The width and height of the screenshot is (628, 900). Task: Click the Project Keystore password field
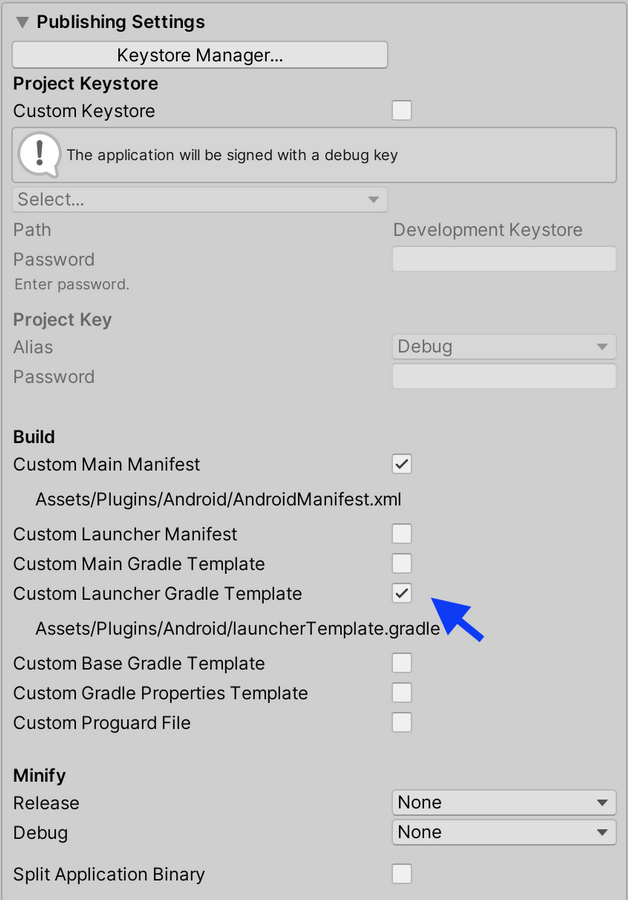coord(504,259)
